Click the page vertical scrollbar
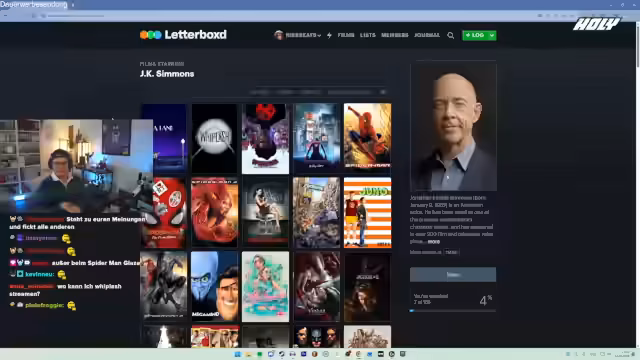Viewport: 640px width, 360px height. pos(637,184)
